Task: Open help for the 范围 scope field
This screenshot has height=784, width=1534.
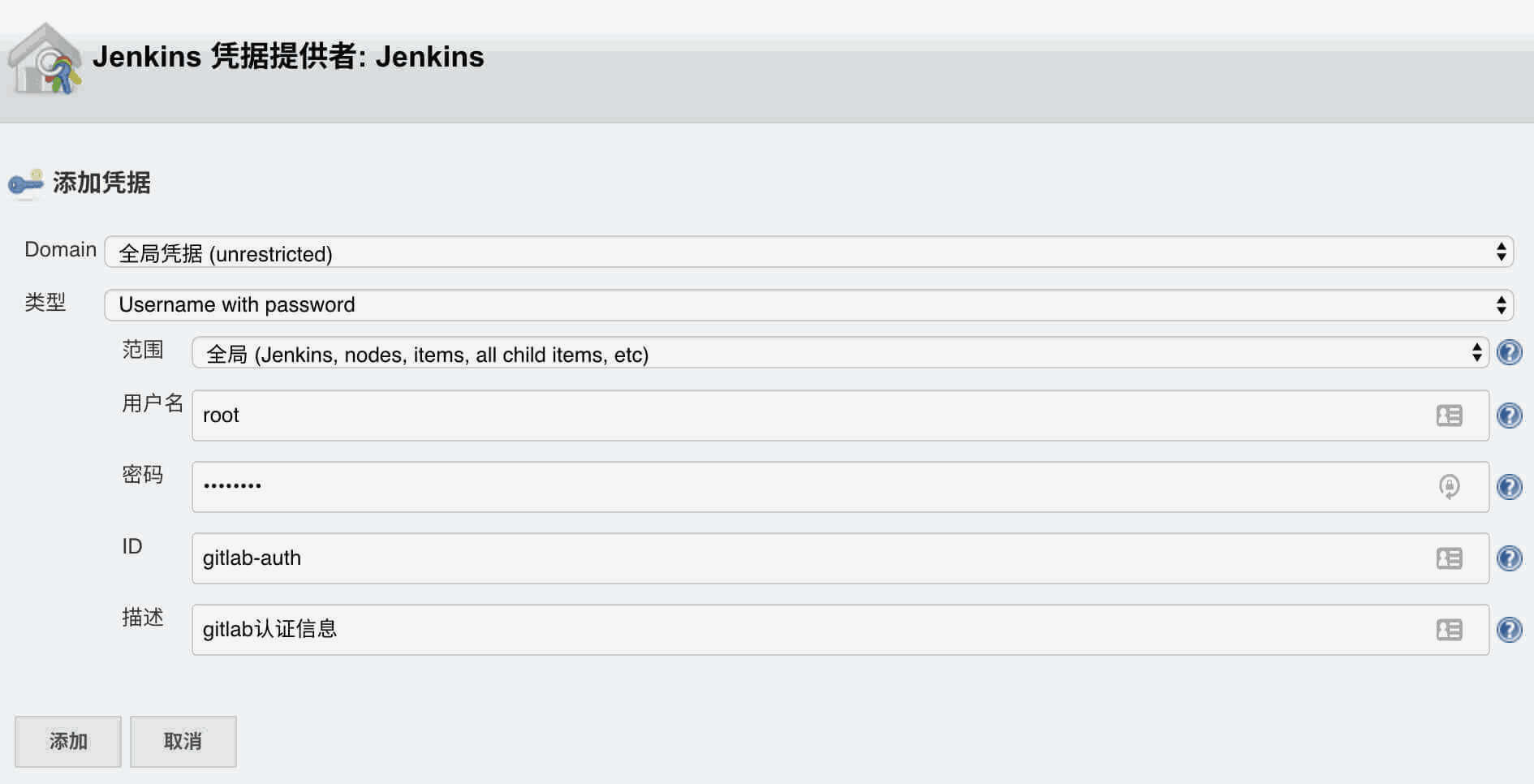Action: [x=1509, y=352]
